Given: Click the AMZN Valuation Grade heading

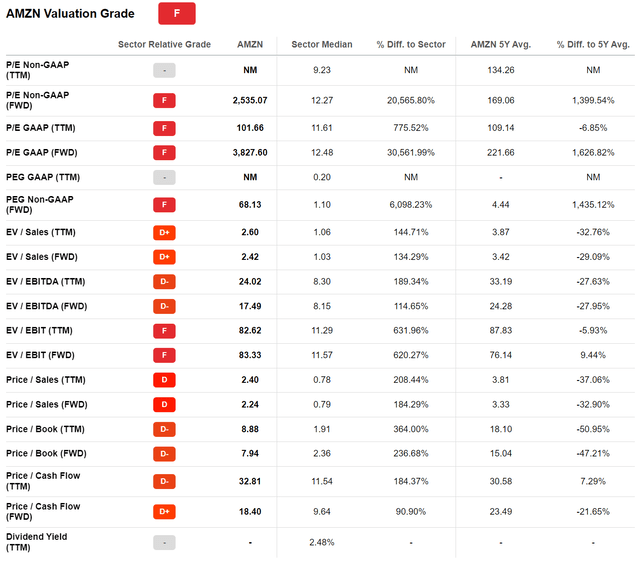Looking at the screenshot, I should [70, 13].
